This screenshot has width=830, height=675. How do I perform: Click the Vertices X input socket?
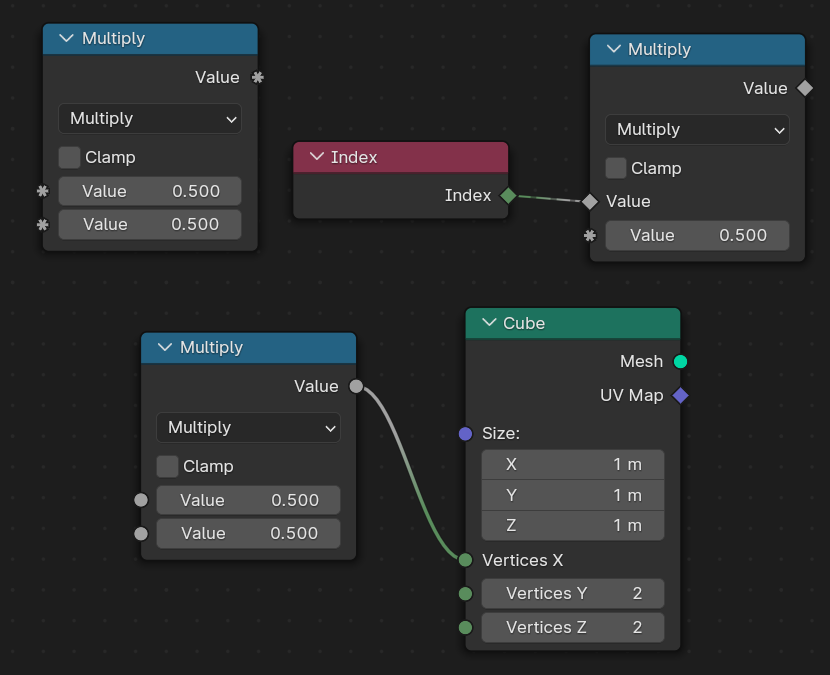click(465, 560)
